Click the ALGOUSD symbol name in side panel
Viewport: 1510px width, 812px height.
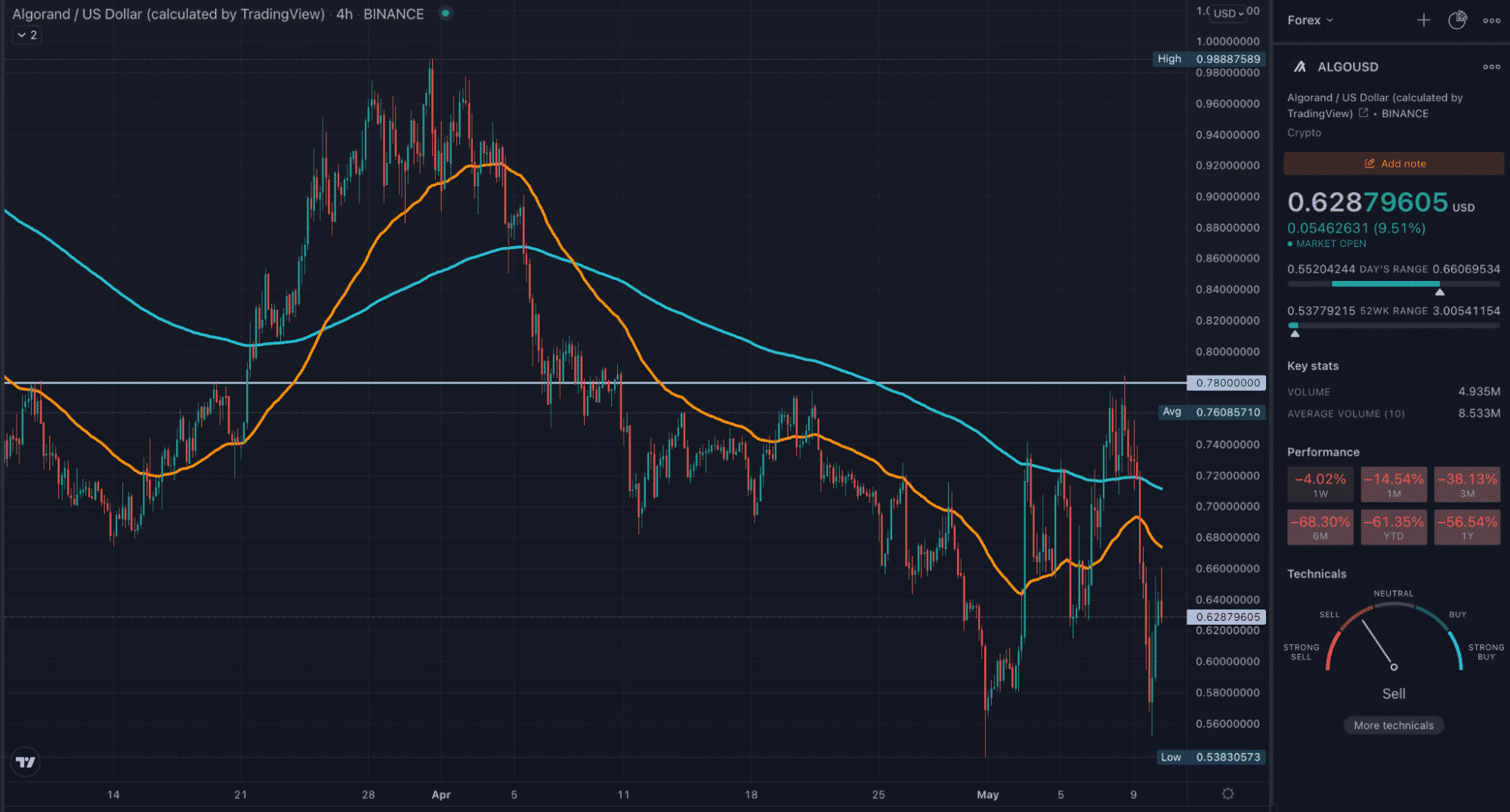[x=1348, y=66]
